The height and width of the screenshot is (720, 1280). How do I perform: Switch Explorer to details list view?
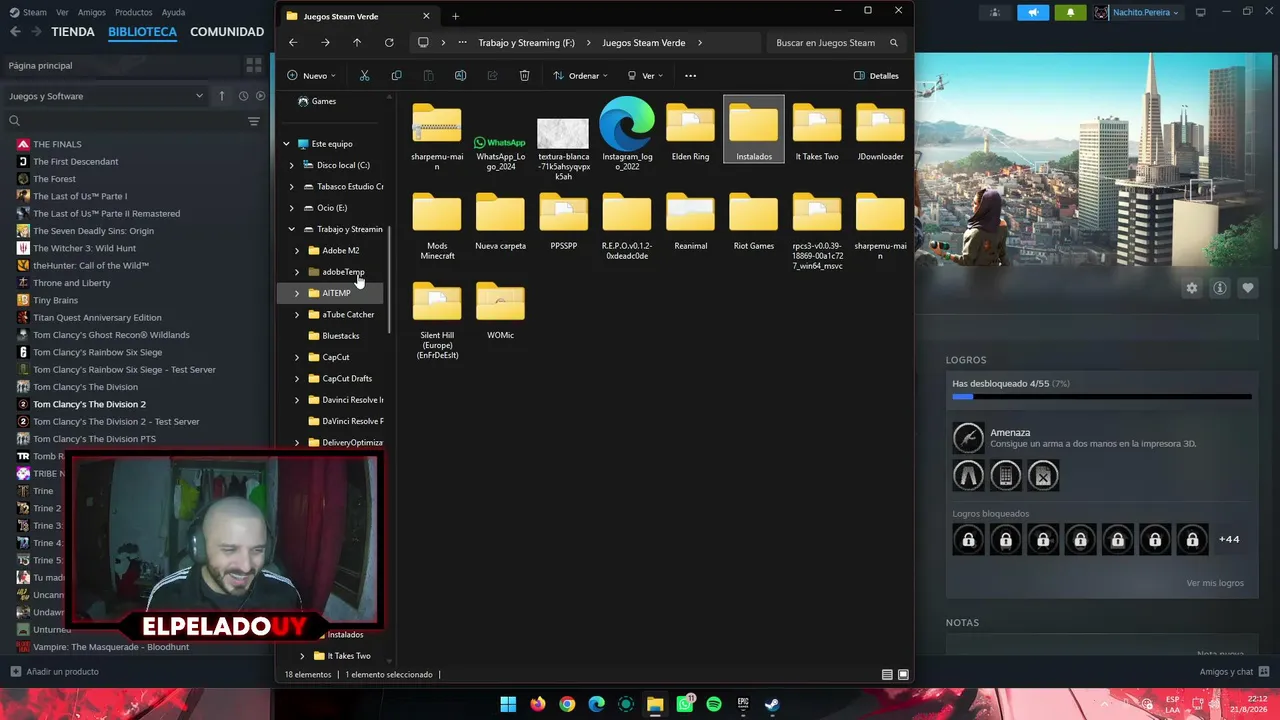pos(887,675)
